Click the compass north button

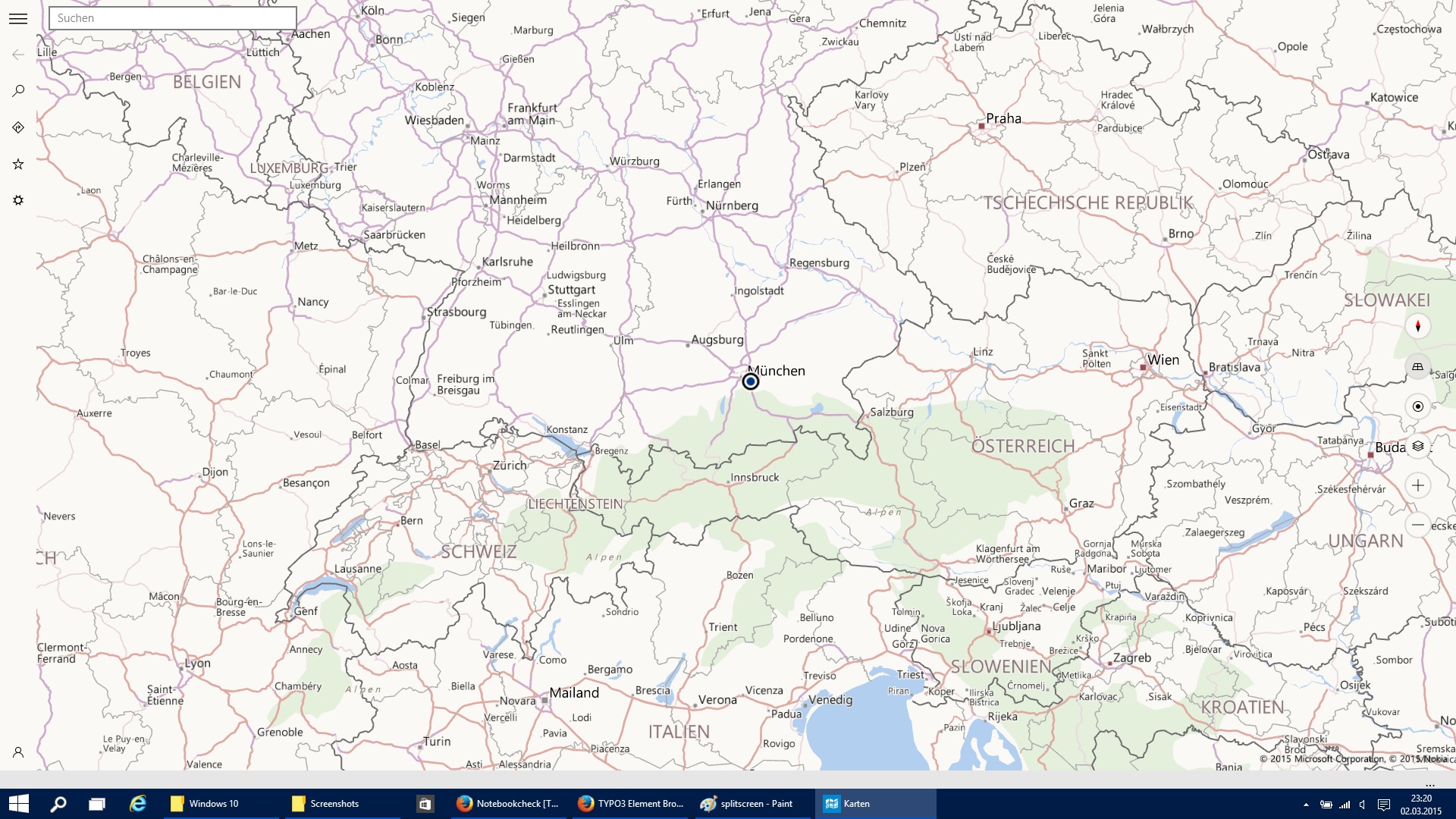click(x=1417, y=326)
